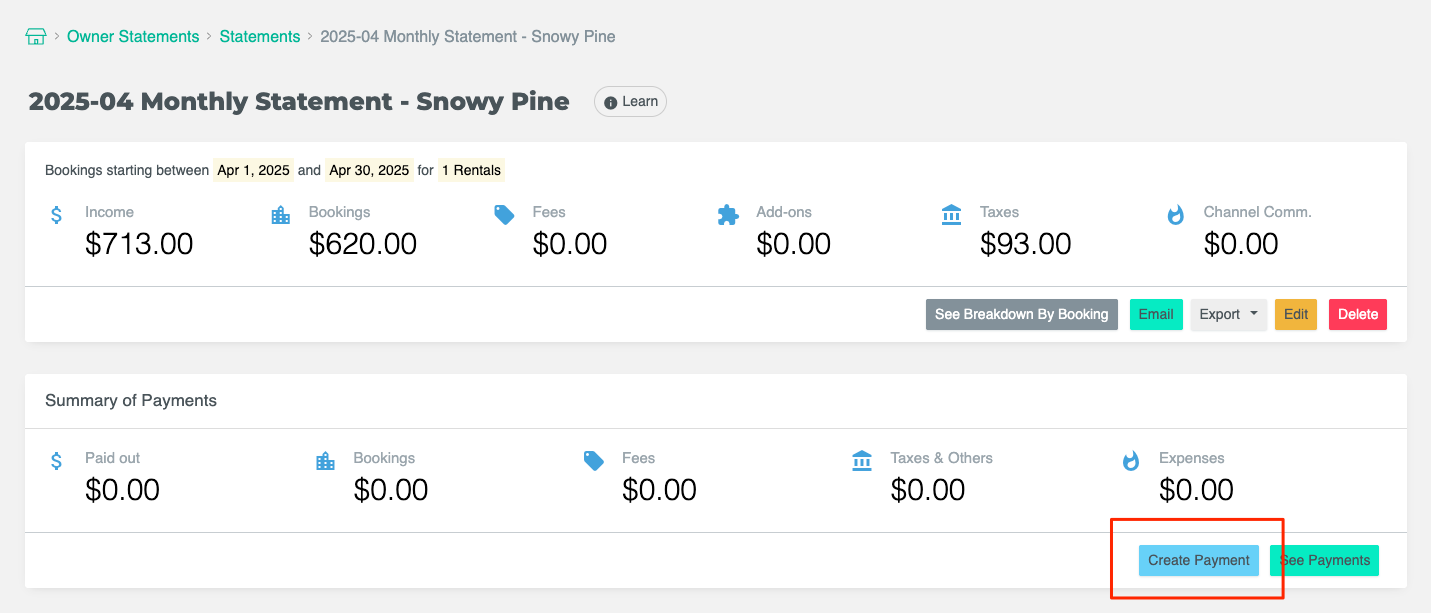The height and width of the screenshot is (613, 1431).
Task: Click the Create Payment button
Action: [x=1198, y=560]
